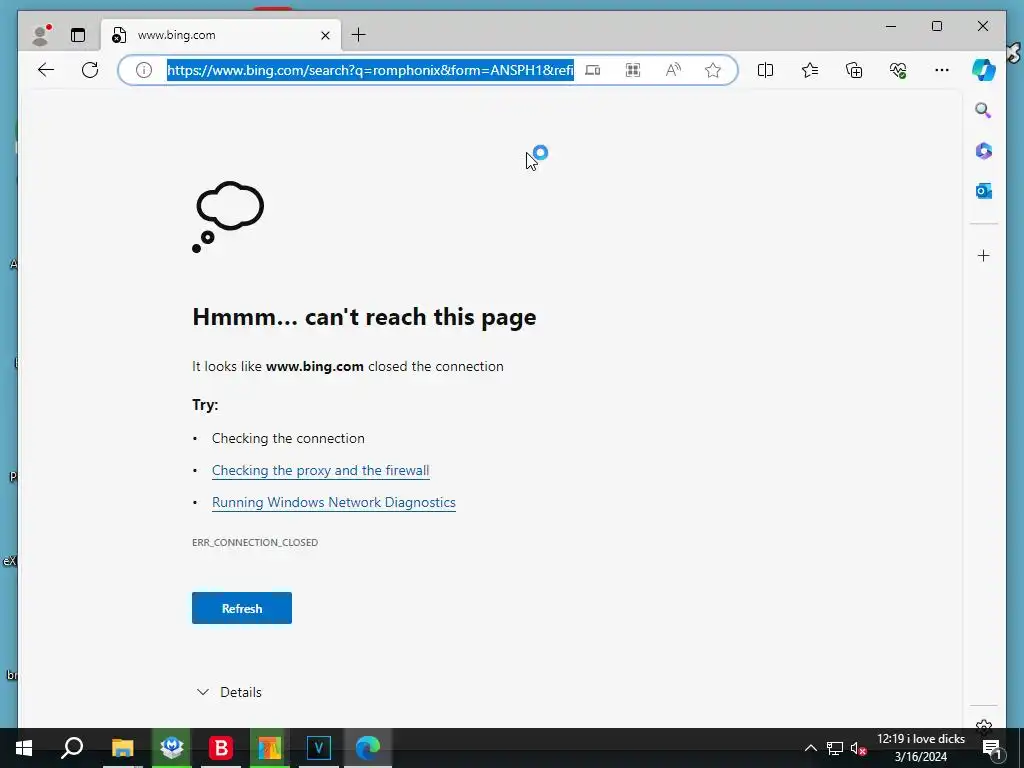Click Running Windows Network Diagnostics link
This screenshot has width=1024, height=768.
click(x=334, y=502)
